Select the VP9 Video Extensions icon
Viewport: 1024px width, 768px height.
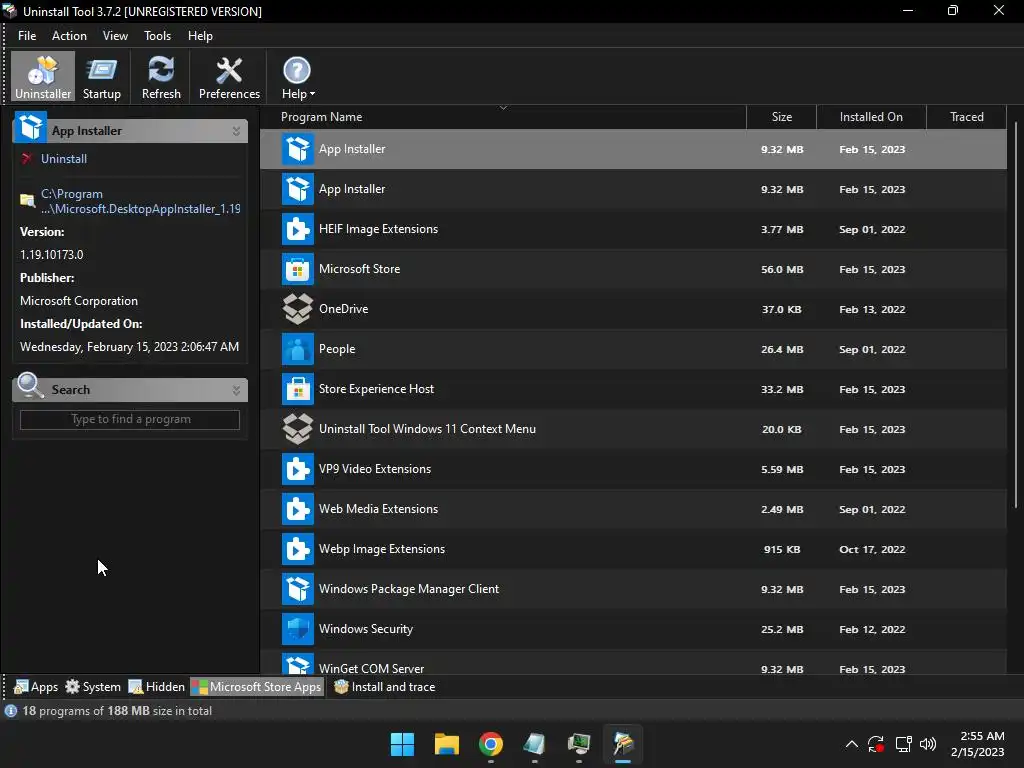click(x=298, y=469)
